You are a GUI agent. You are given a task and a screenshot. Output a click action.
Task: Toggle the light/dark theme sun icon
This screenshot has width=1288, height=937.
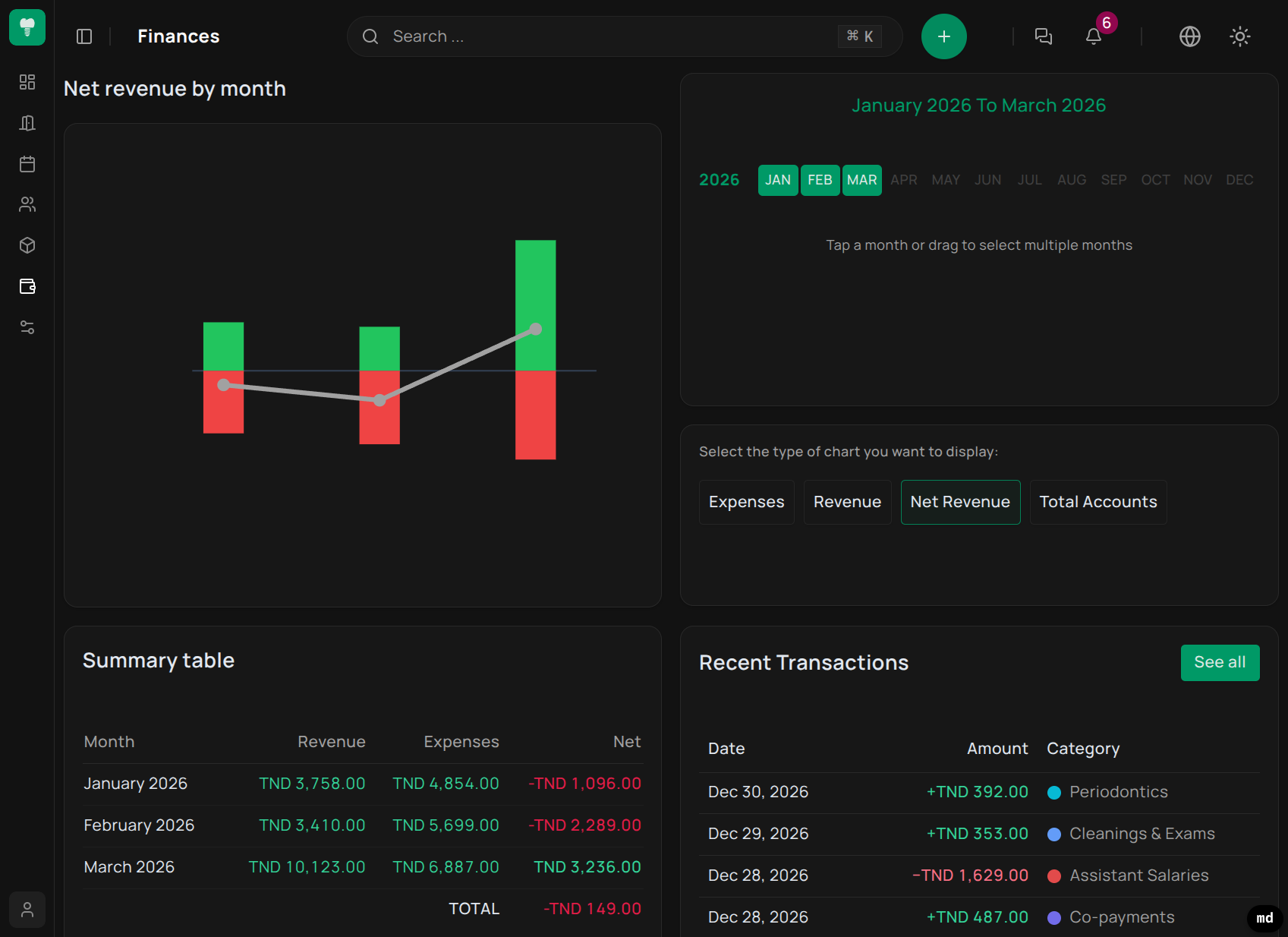coord(1239,36)
